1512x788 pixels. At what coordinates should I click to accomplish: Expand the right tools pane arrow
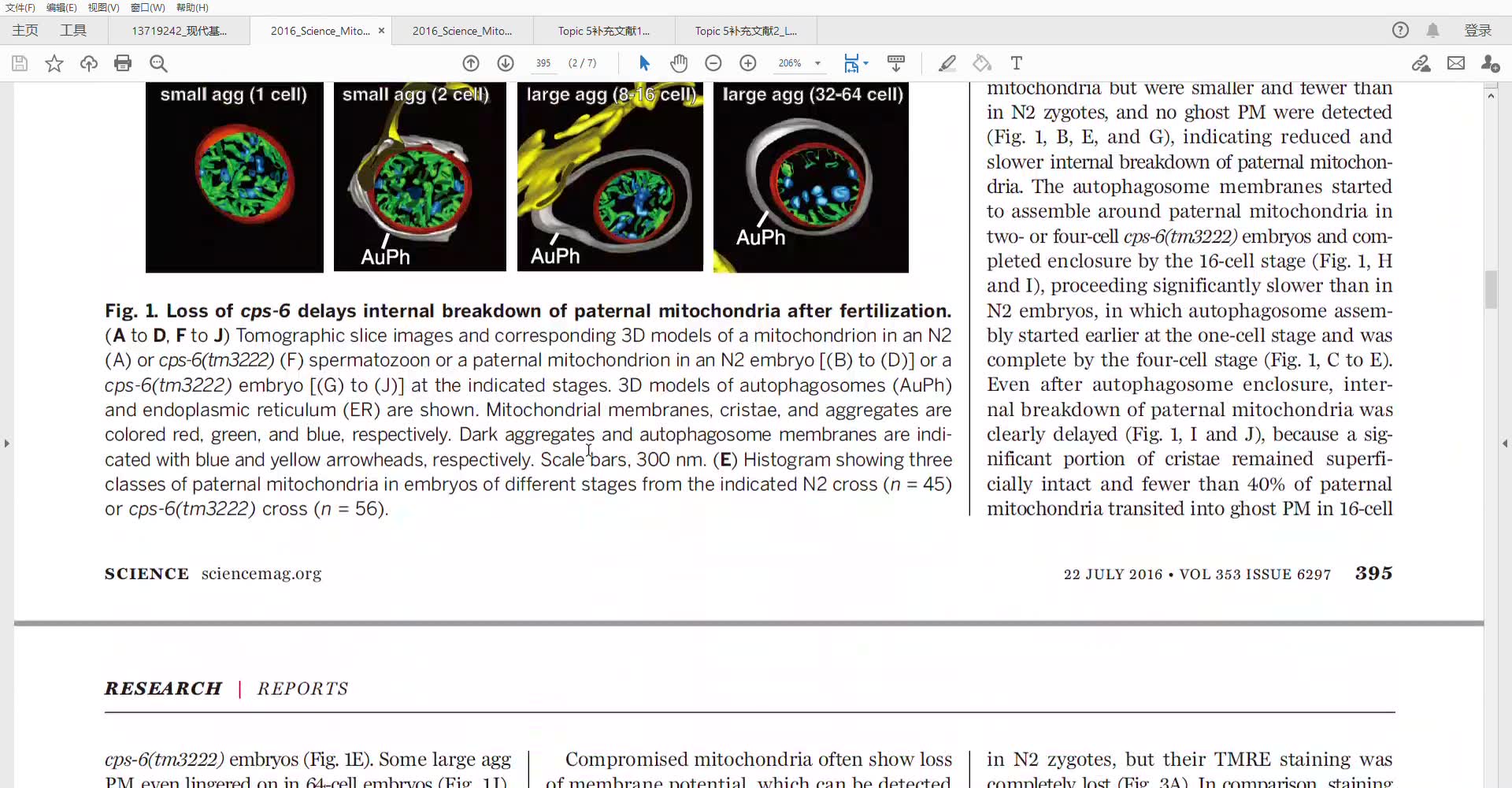click(1505, 443)
